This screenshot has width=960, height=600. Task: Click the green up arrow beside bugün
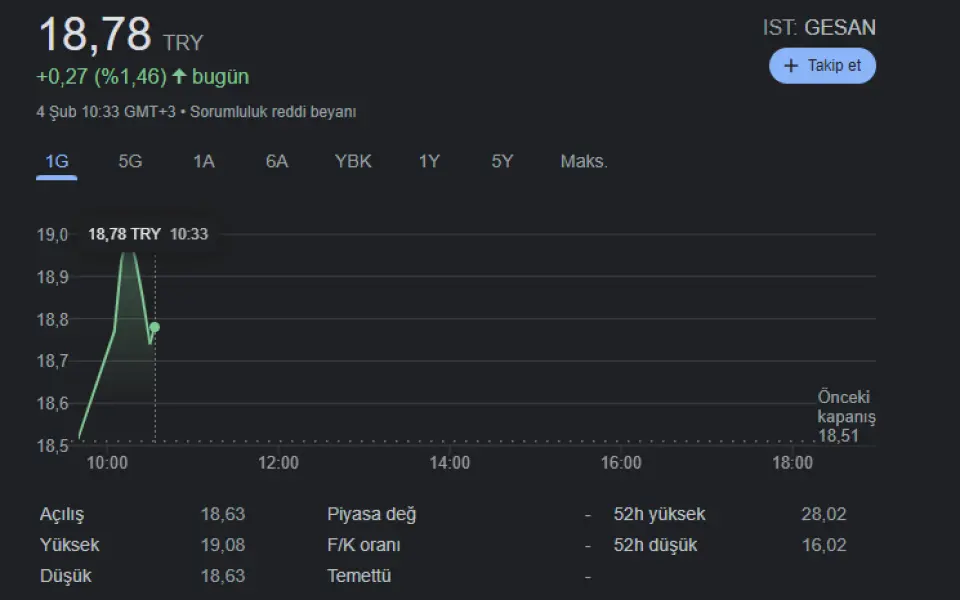179,77
